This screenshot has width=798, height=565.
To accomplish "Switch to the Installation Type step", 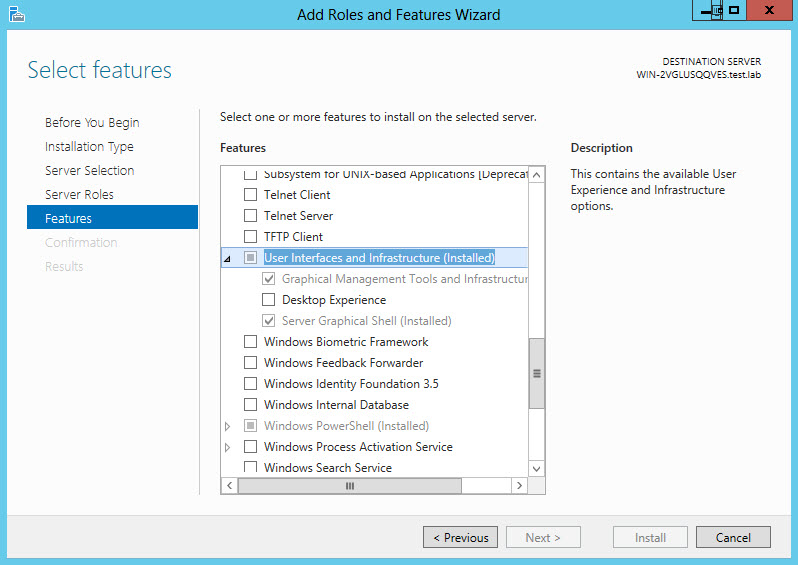I will point(89,147).
